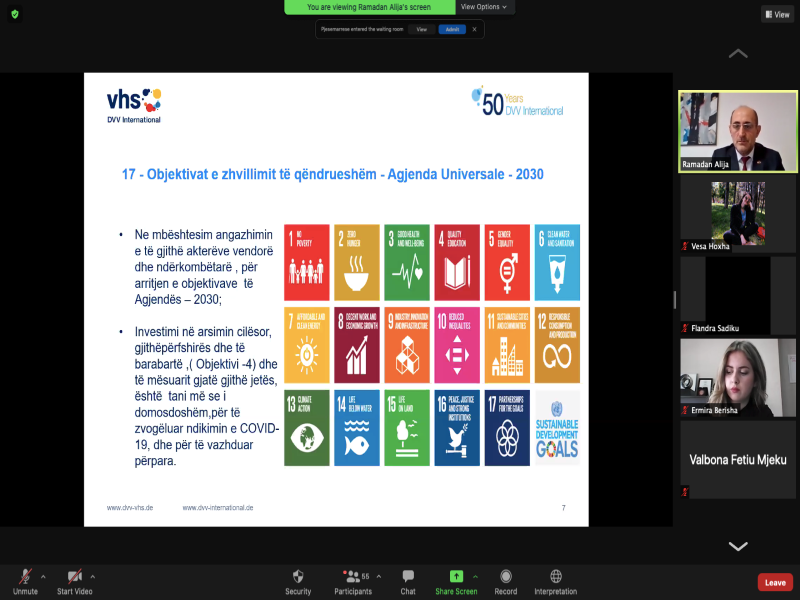Image resolution: width=800 pixels, height=600 pixels.
Task: Click the green Share Screen icon
Action: point(456,576)
